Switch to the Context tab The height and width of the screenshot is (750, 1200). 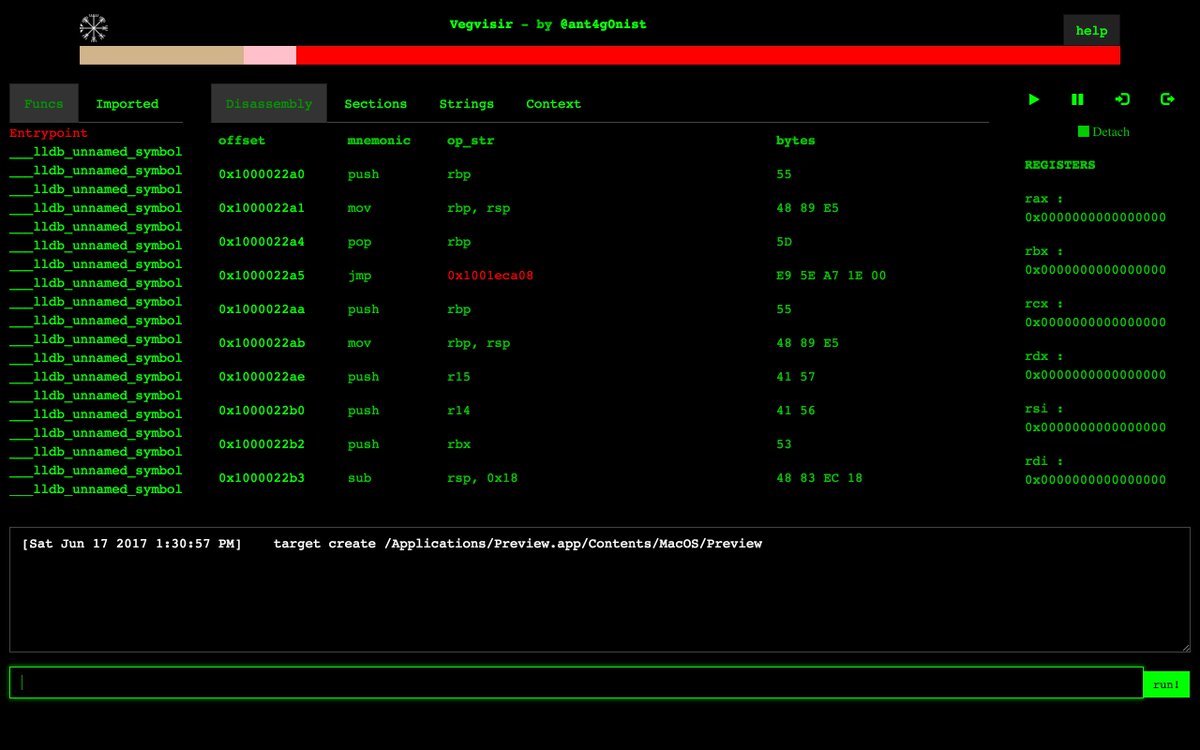pyautogui.click(x=553, y=103)
